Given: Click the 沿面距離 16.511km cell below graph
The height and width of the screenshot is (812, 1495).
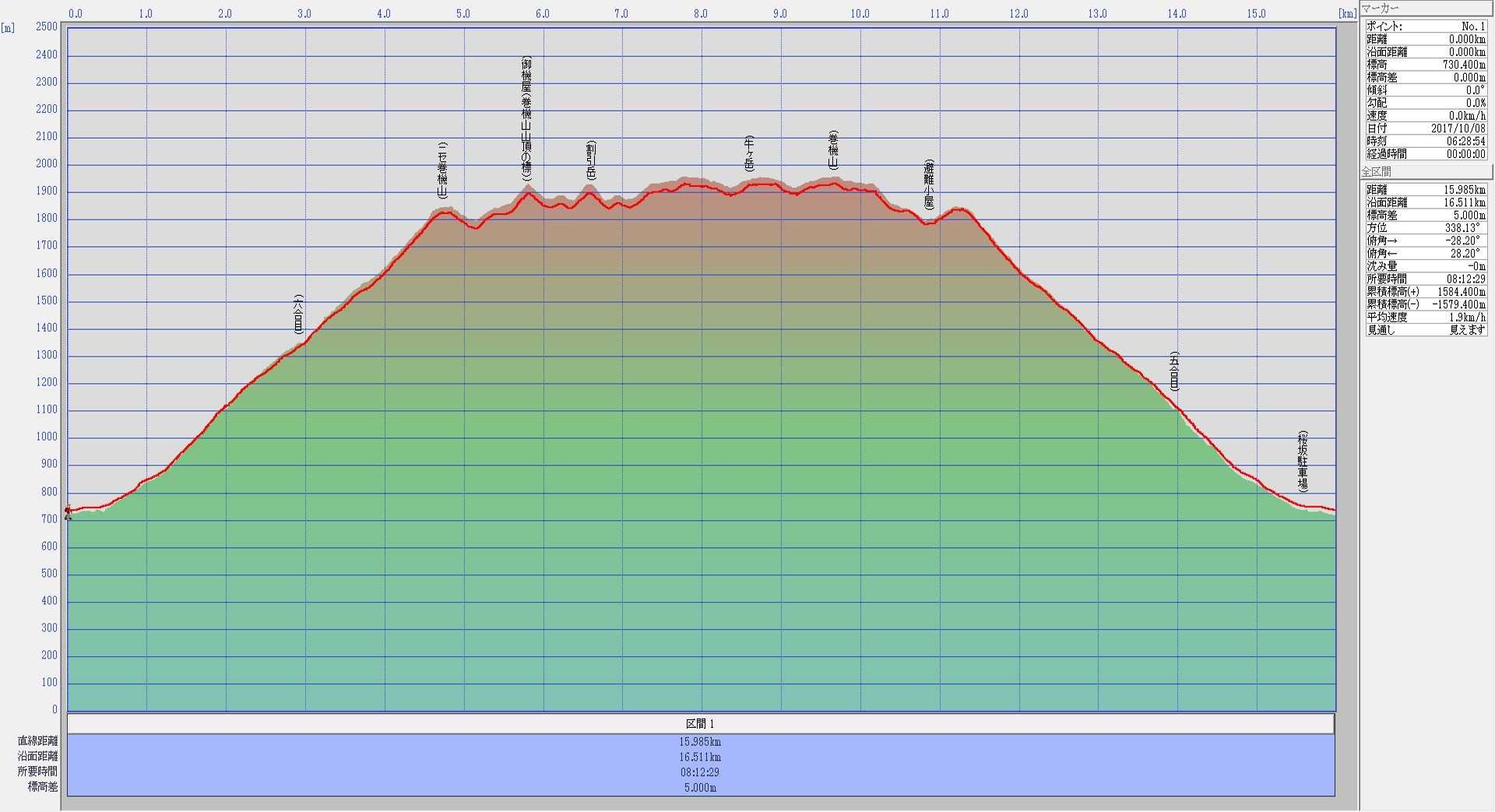Looking at the screenshot, I should (x=700, y=757).
